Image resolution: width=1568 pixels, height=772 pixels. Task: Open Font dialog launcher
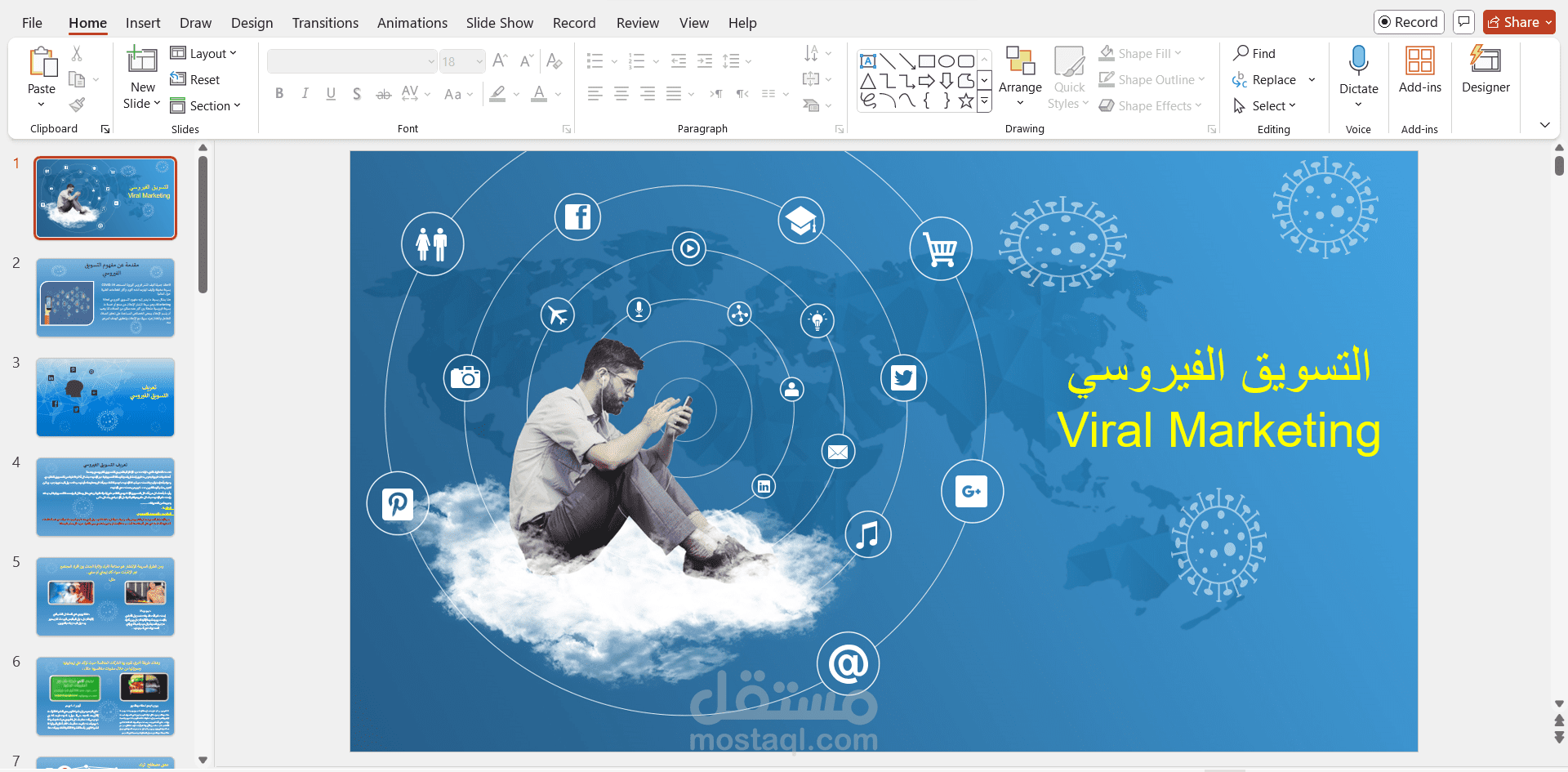coord(567,129)
